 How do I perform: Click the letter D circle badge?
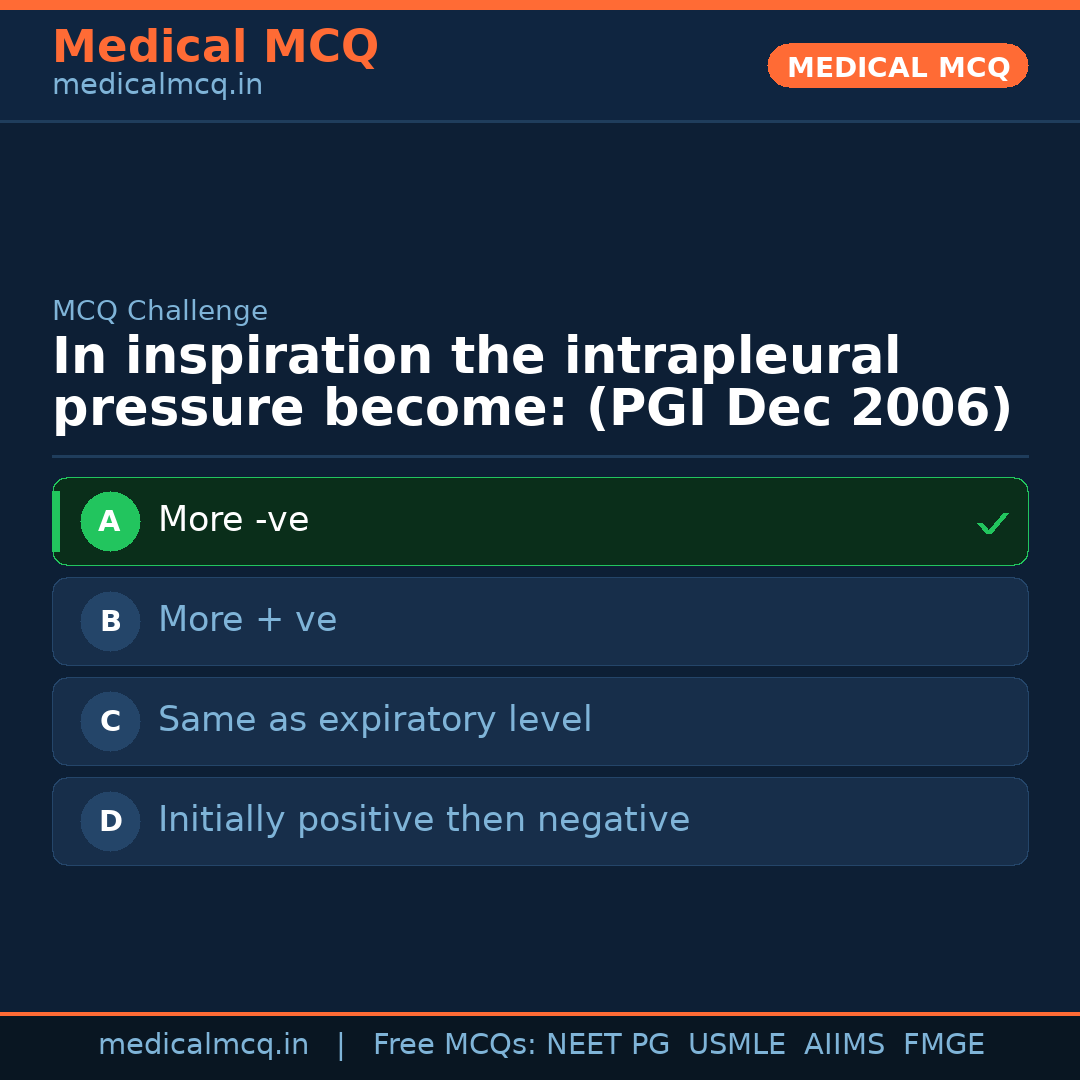pyautogui.click(x=110, y=821)
